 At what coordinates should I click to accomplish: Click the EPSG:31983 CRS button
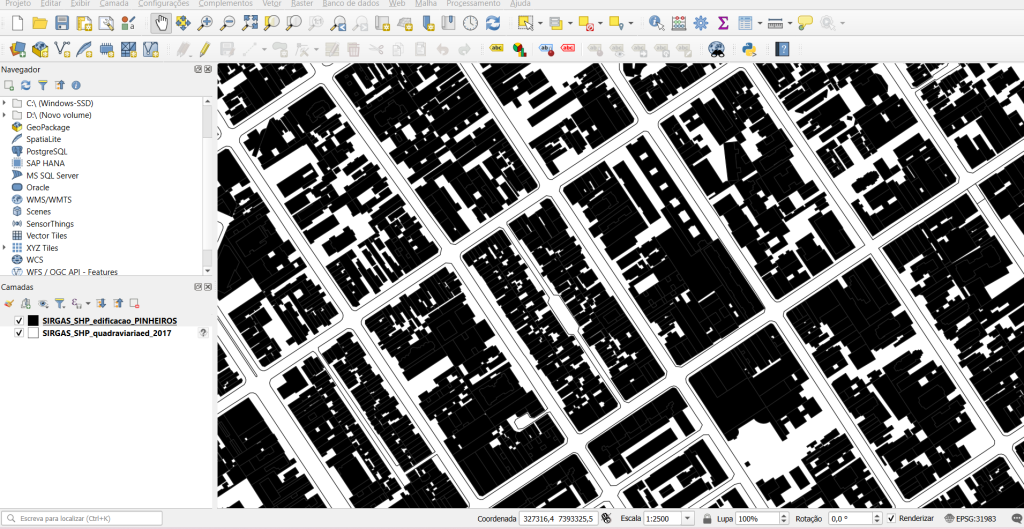point(969,519)
